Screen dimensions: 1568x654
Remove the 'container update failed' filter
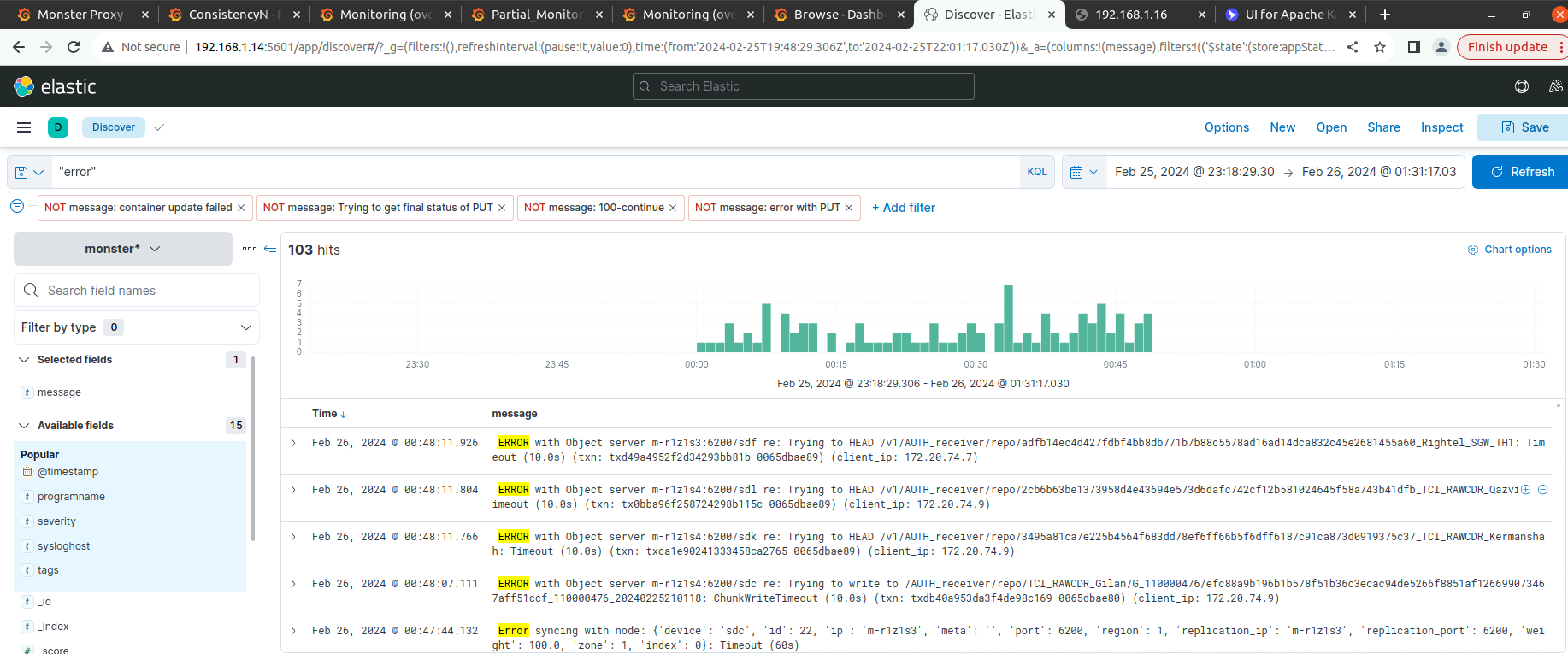[x=241, y=208]
